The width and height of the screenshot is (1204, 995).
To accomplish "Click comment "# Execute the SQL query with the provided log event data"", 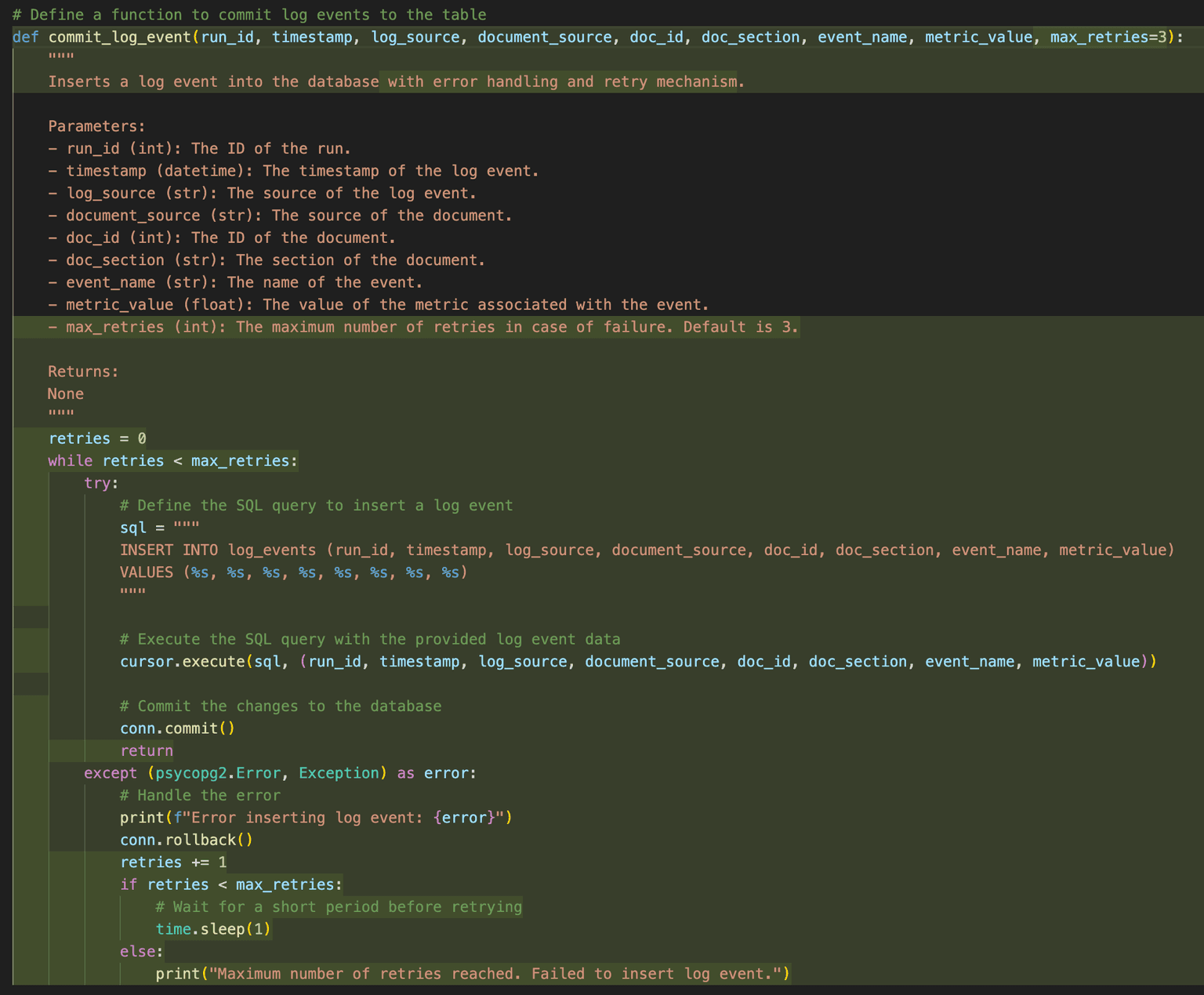I will [x=370, y=639].
